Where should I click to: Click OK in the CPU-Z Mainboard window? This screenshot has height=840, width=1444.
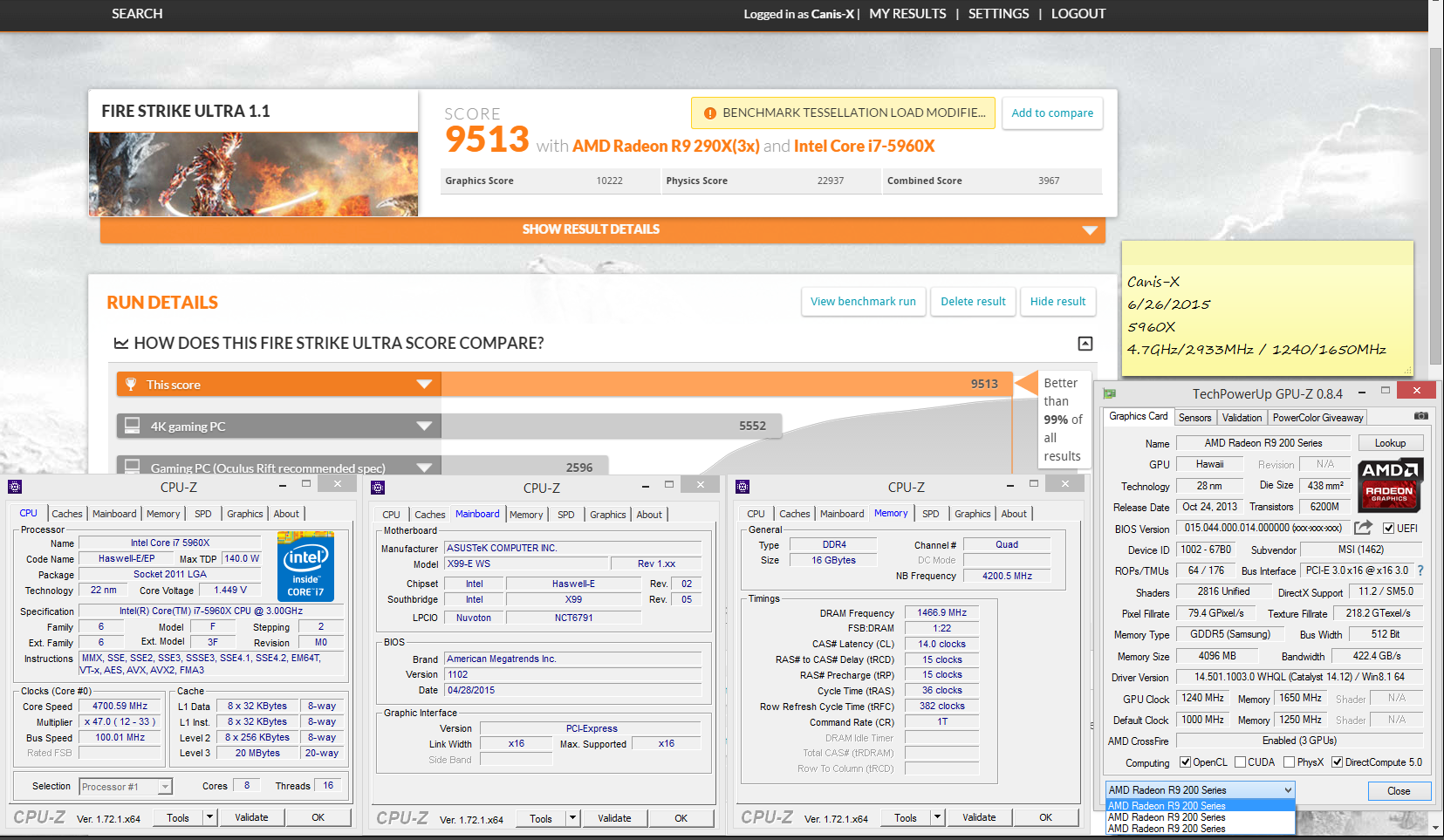point(681,818)
